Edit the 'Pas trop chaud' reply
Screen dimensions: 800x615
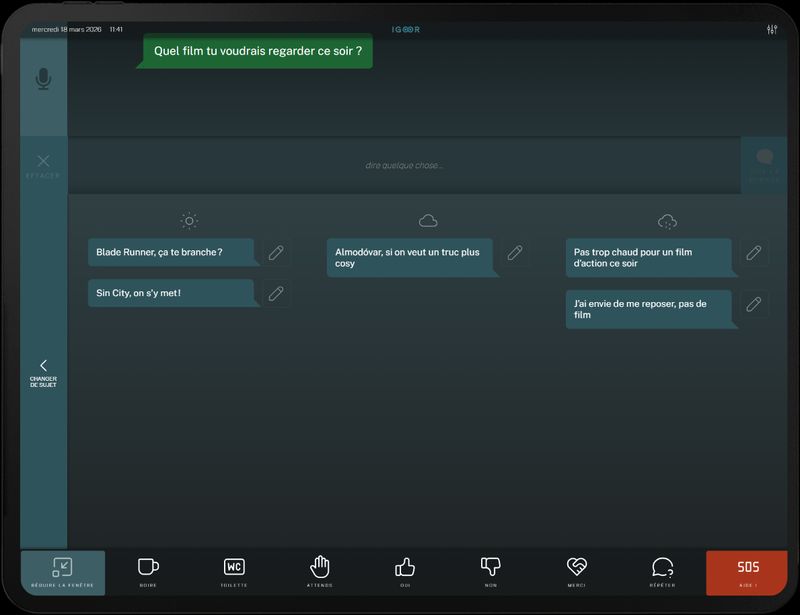[x=754, y=253]
